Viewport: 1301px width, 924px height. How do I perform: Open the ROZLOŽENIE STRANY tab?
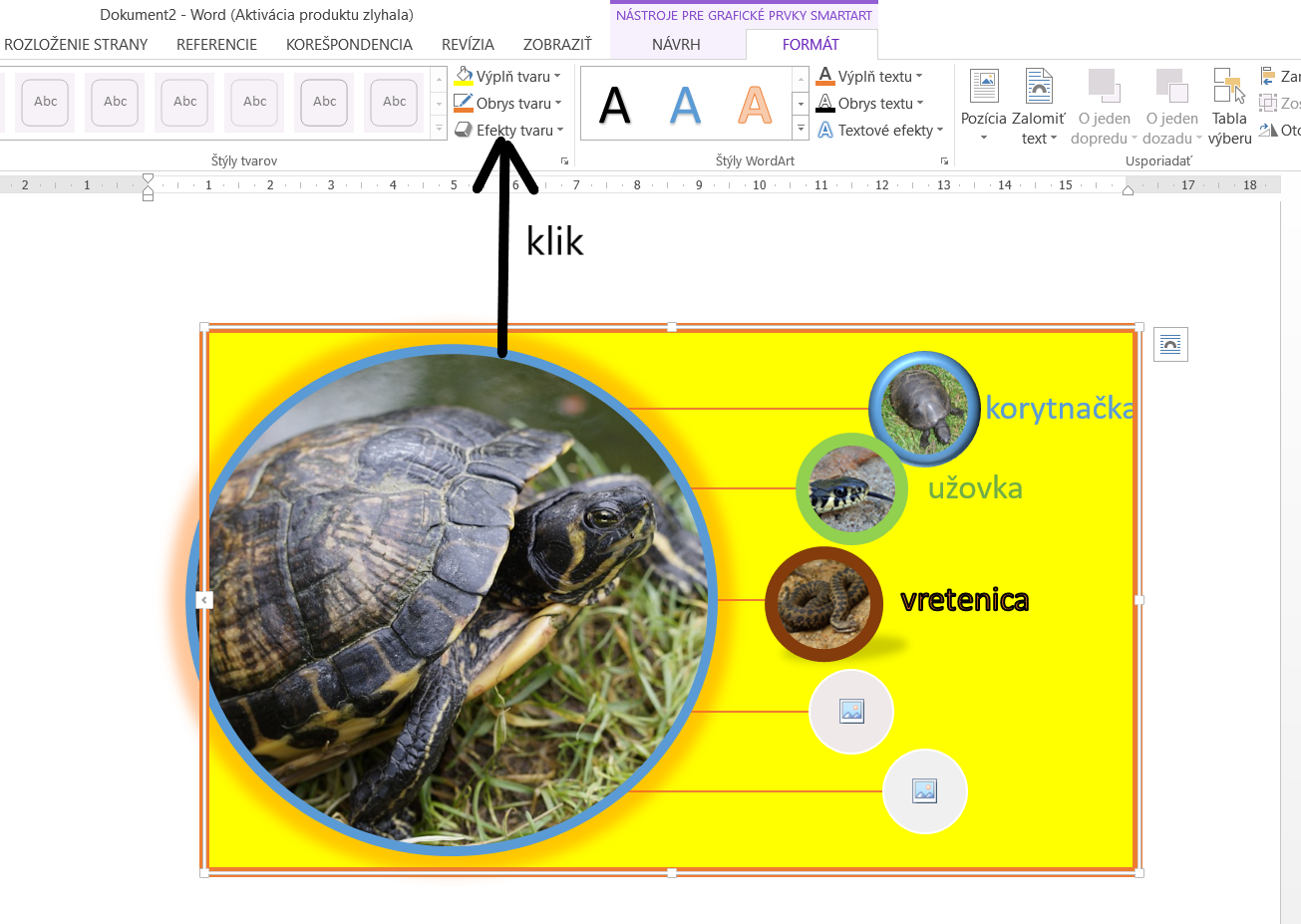tap(76, 45)
